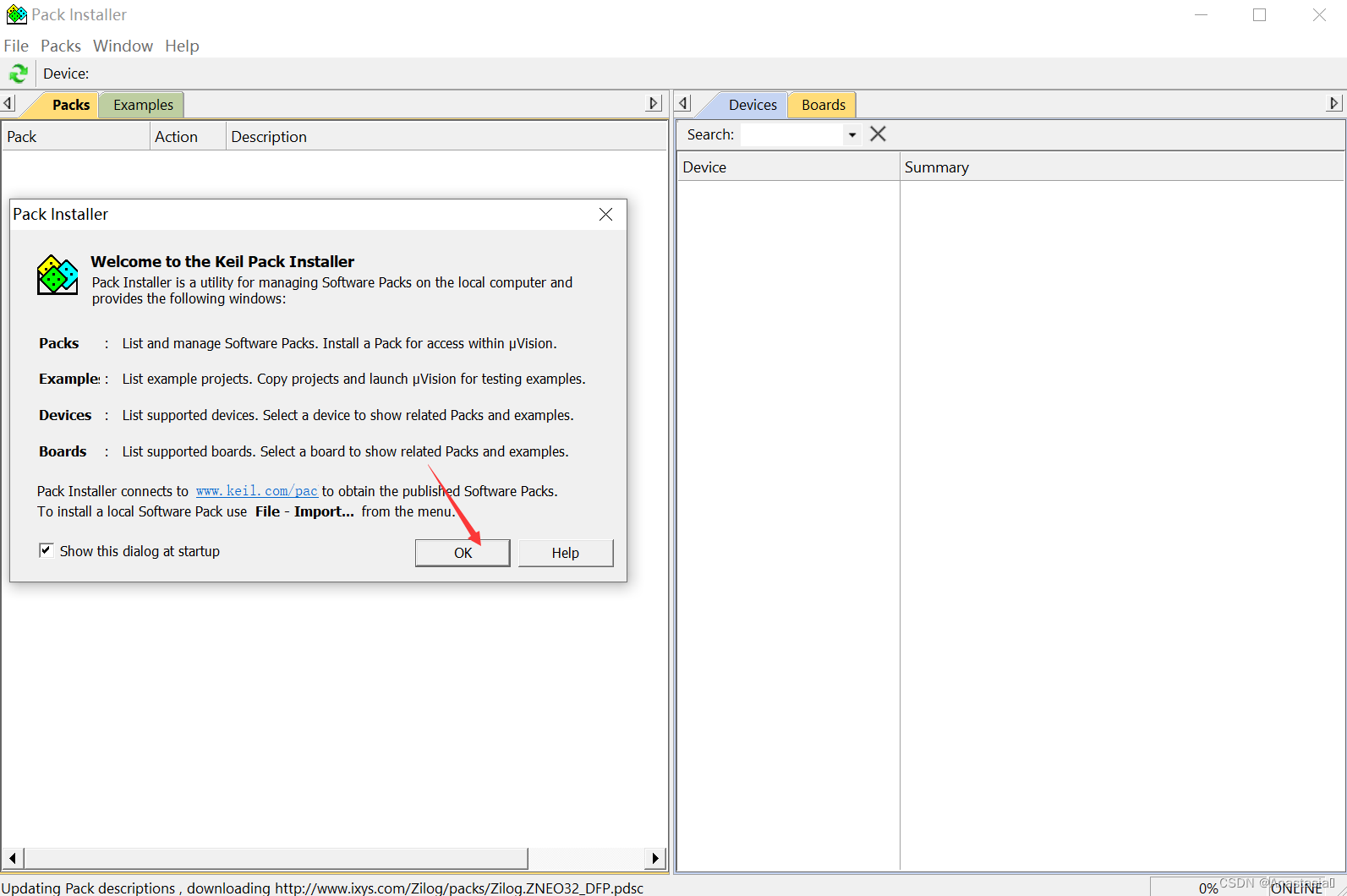Click the horizontal scrollbar right arrow

point(655,858)
